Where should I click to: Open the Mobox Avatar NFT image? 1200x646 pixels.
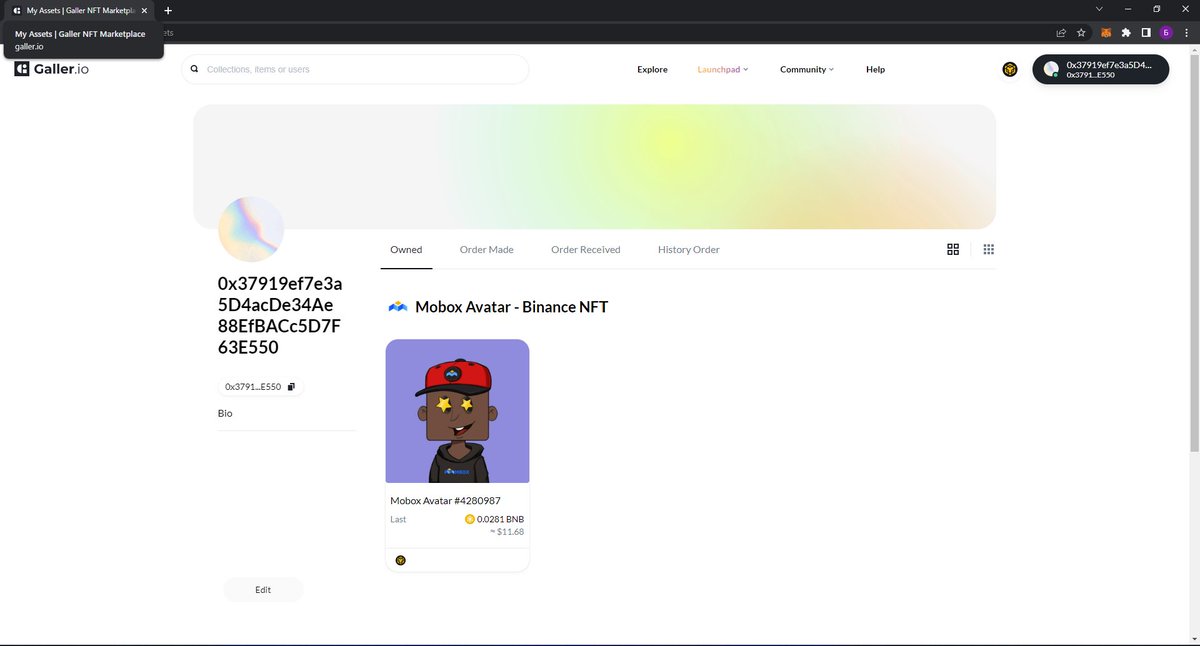point(457,411)
